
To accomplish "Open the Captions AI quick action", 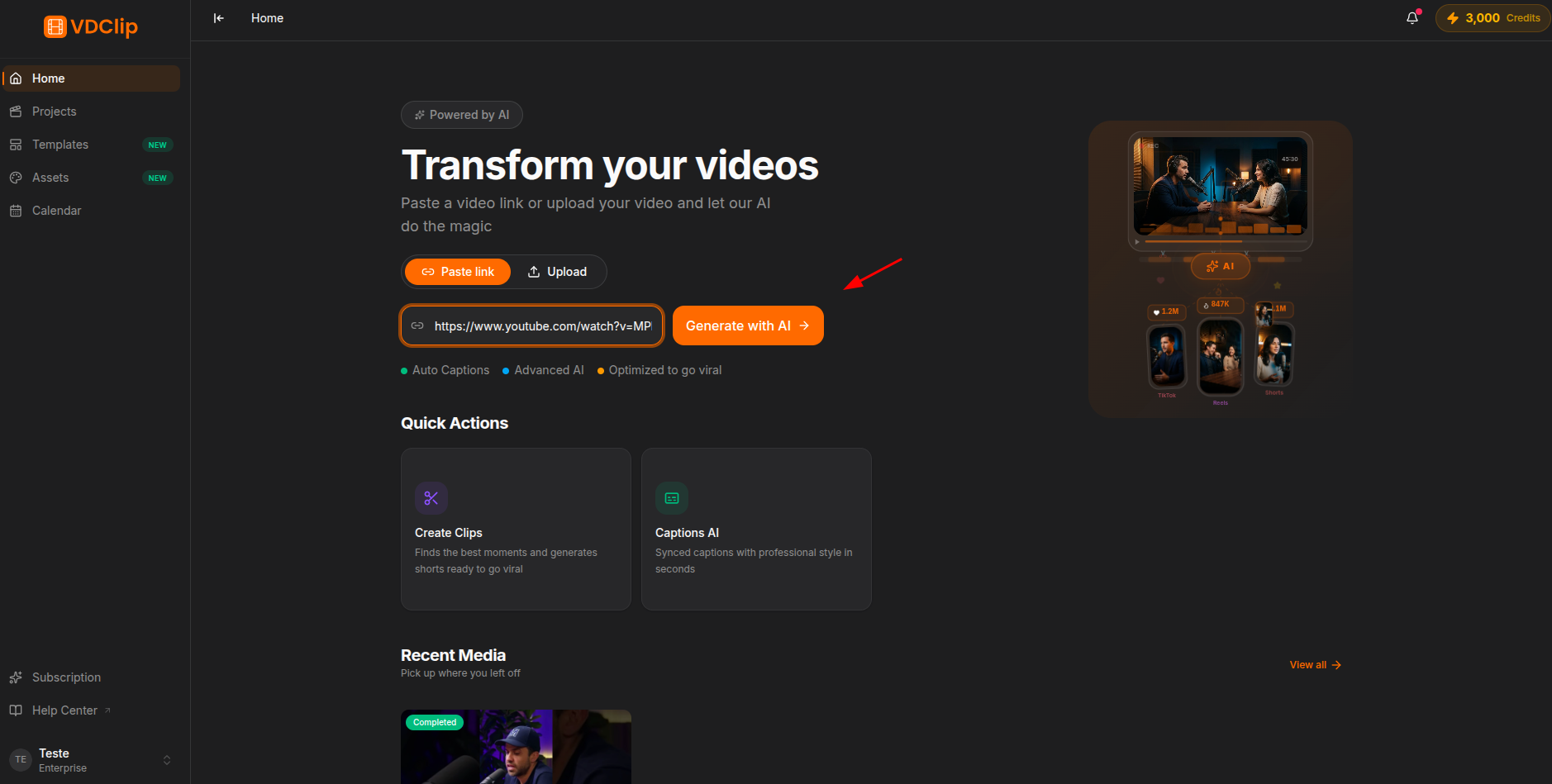I will (x=756, y=529).
